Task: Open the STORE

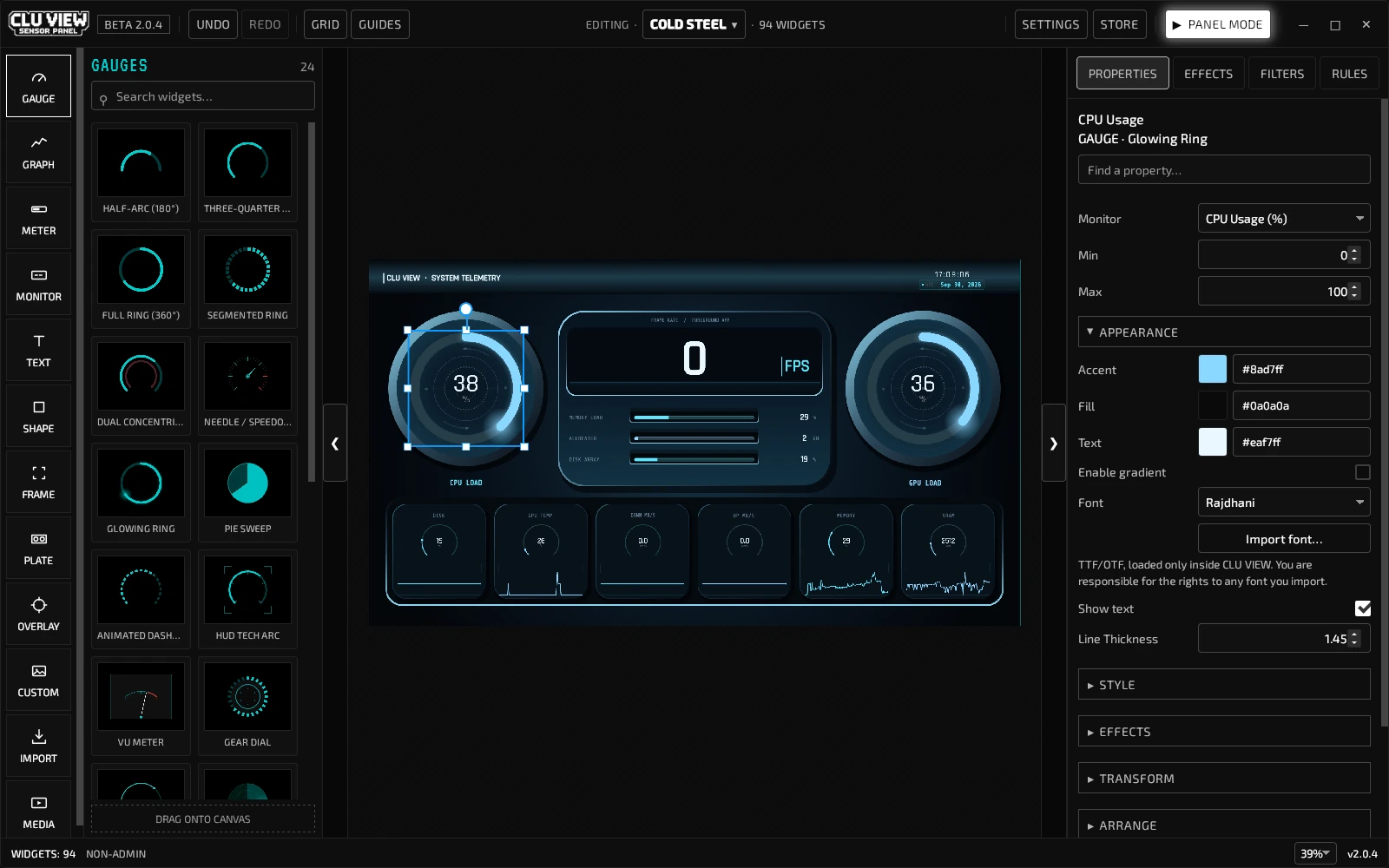Action: point(1119,24)
